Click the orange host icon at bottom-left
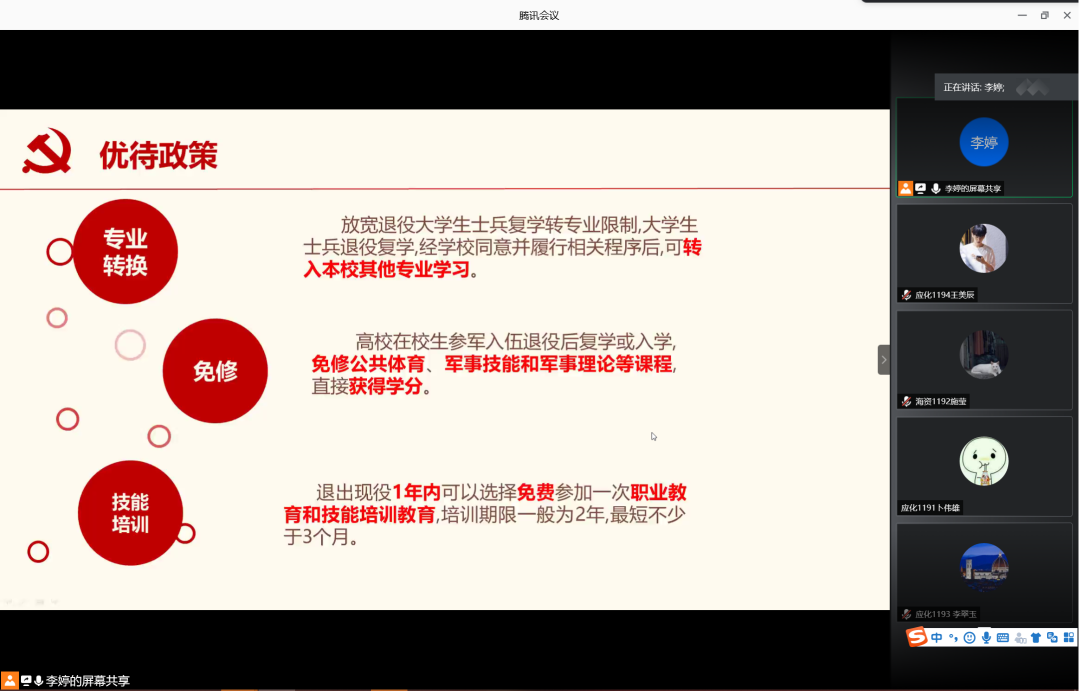This screenshot has height=691, width=1080. tap(10, 680)
